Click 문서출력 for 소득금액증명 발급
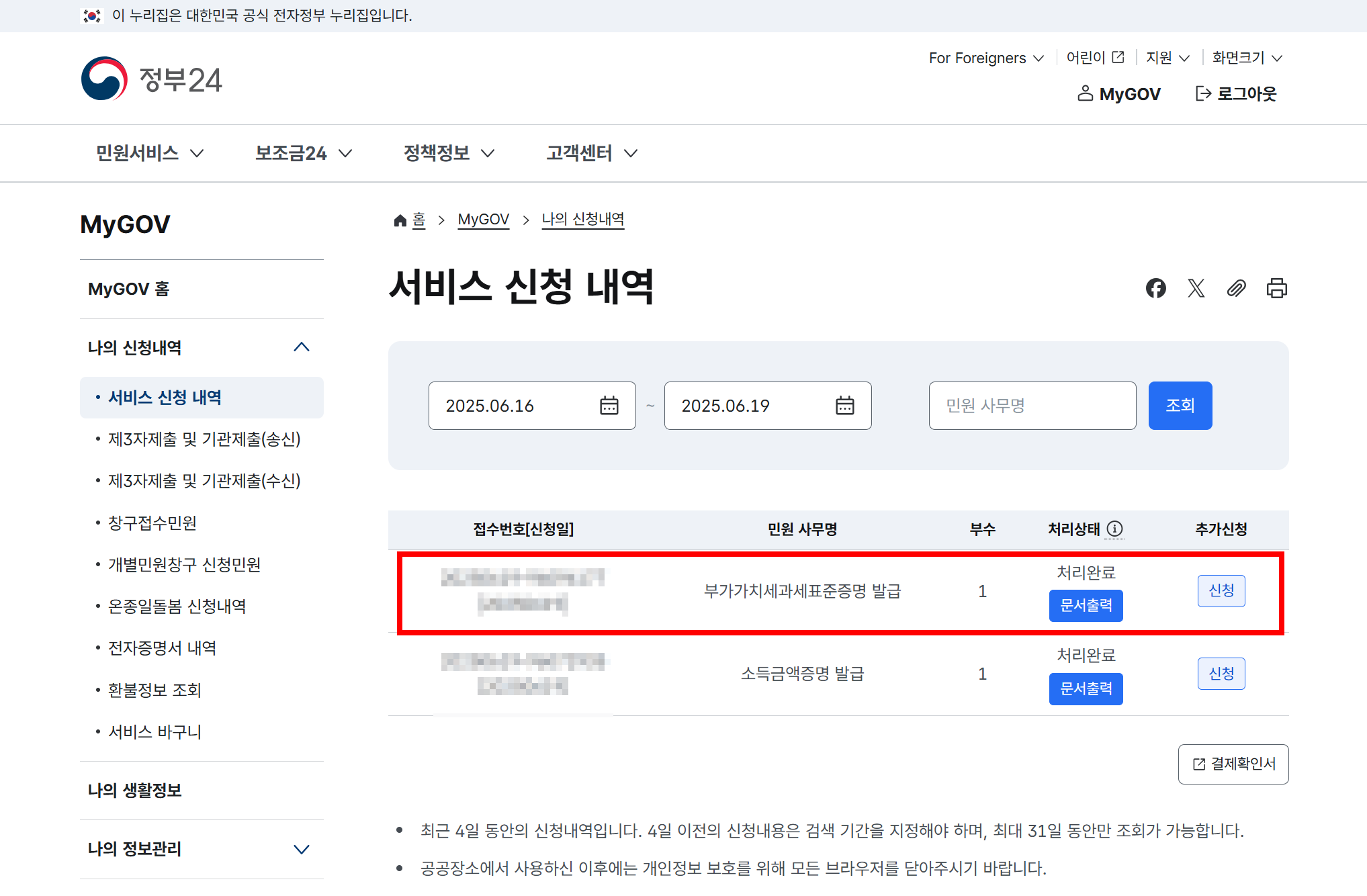The width and height of the screenshot is (1367, 896). click(x=1086, y=688)
